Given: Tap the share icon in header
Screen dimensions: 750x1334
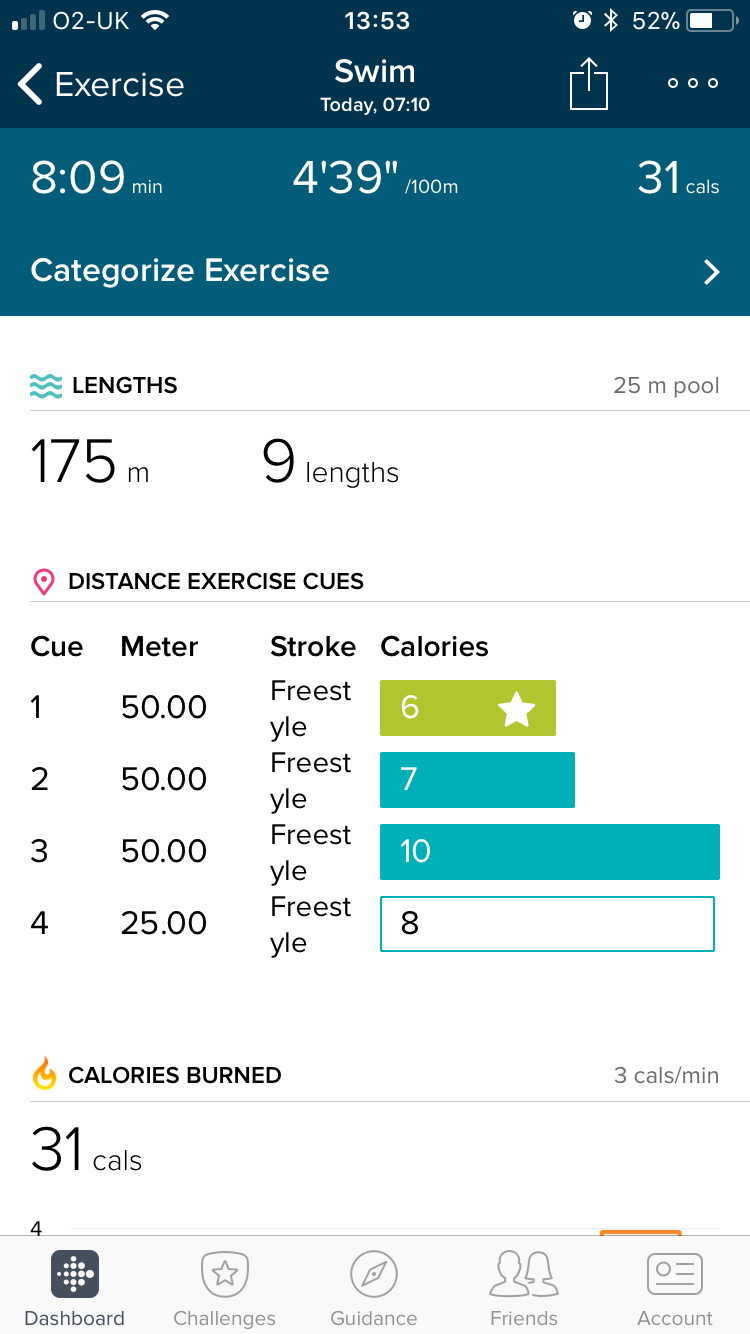Looking at the screenshot, I should pos(589,84).
